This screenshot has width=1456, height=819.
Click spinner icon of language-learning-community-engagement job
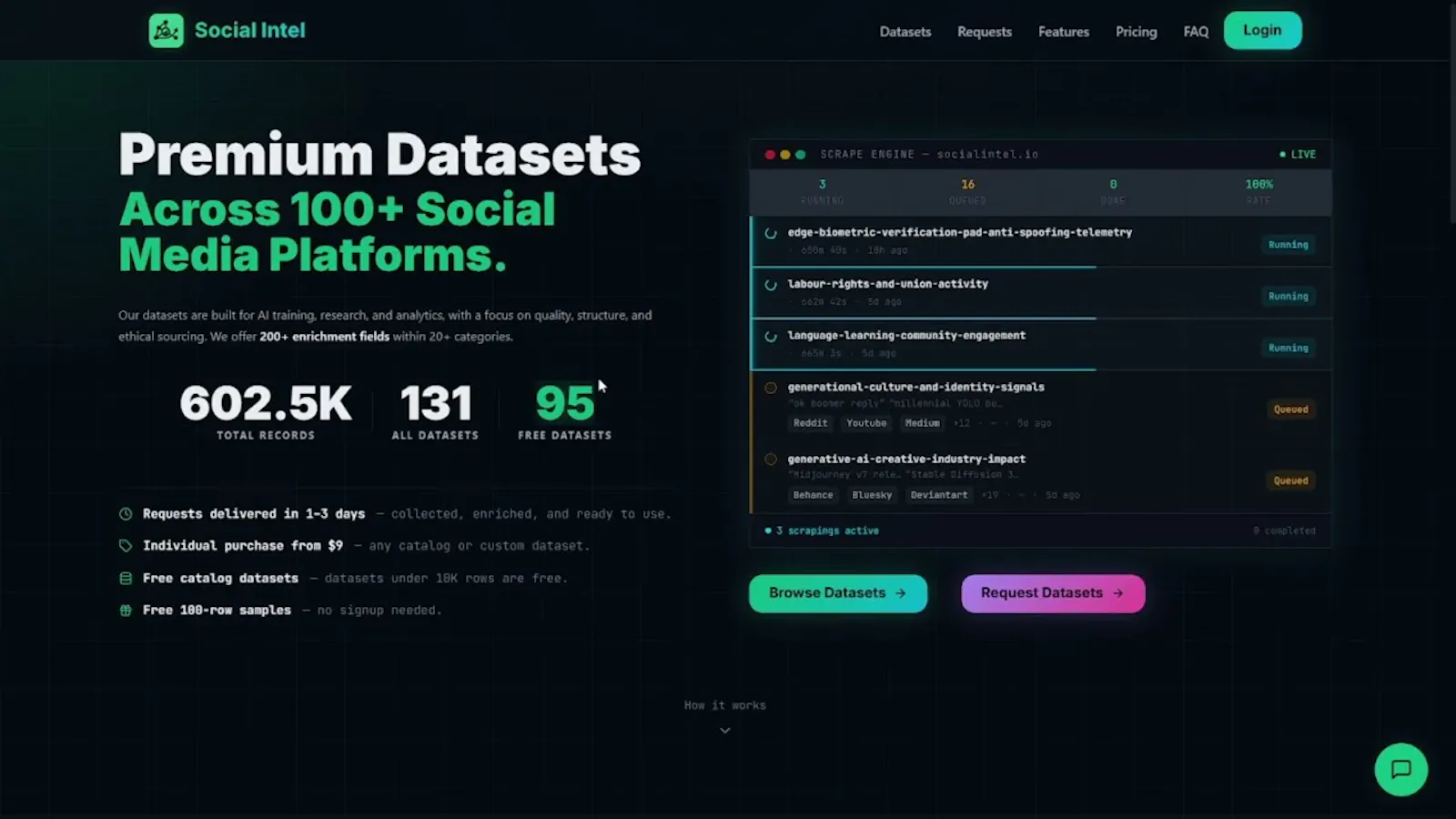point(771,336)
